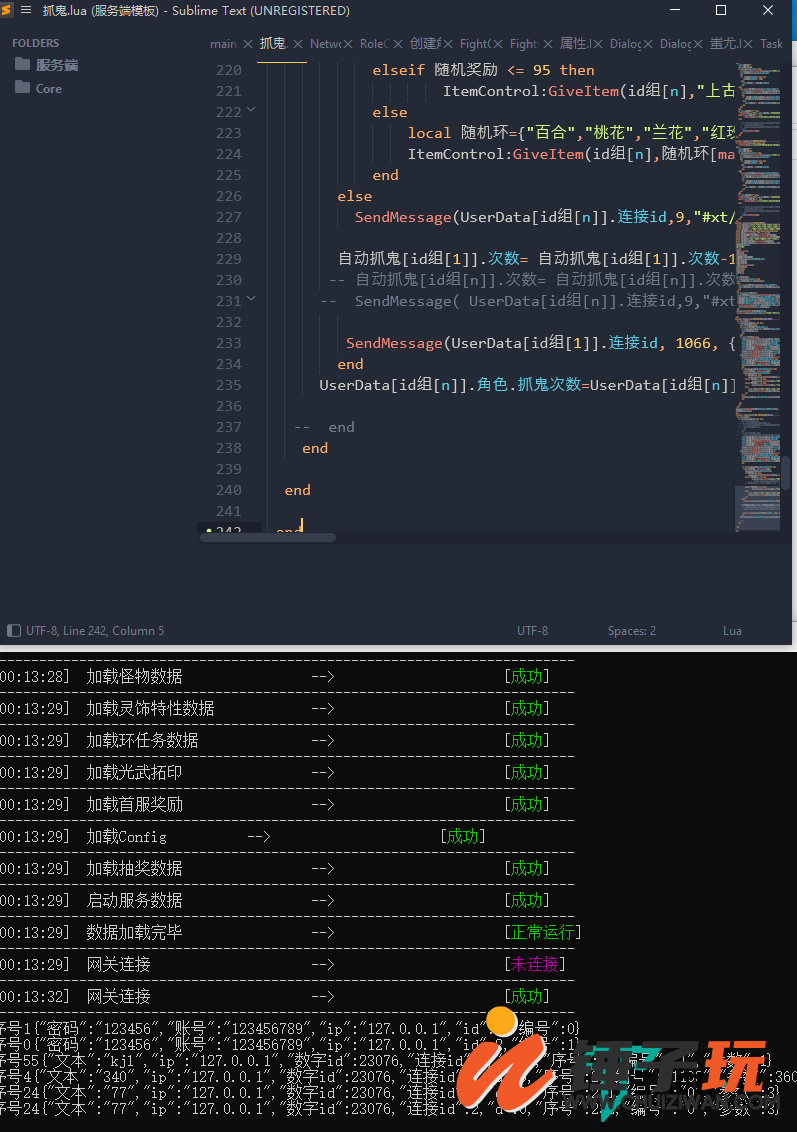
Task: Open the hamburger menu icon in title bar
Action: tap(26, 10)
